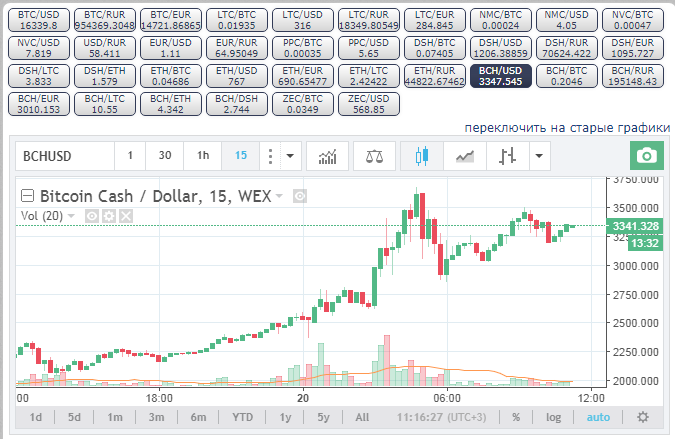Set date range to All
This screenshot has height=439, width=675.
coord(362,417)
